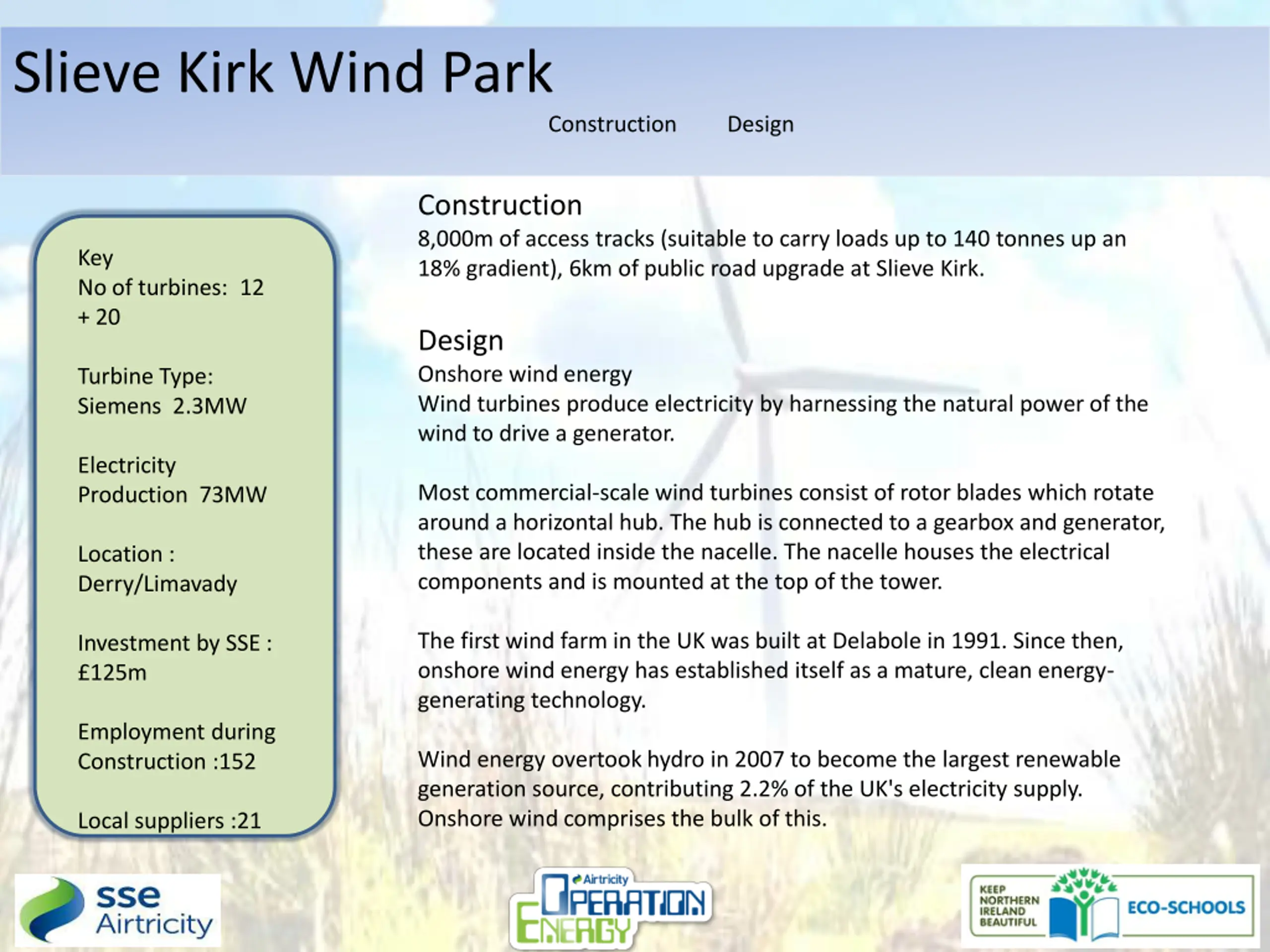Click the Local suppliers :21 entry
Screen dimensions: 1270x952
point(169,821)
